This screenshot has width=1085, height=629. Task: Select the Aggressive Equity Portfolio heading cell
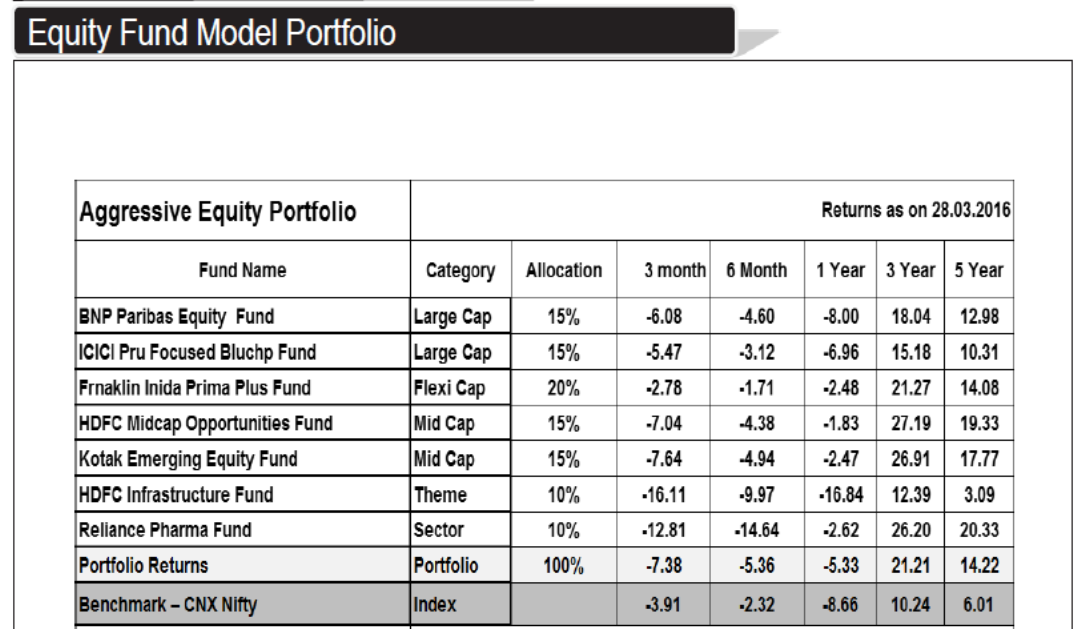(217, 212)
